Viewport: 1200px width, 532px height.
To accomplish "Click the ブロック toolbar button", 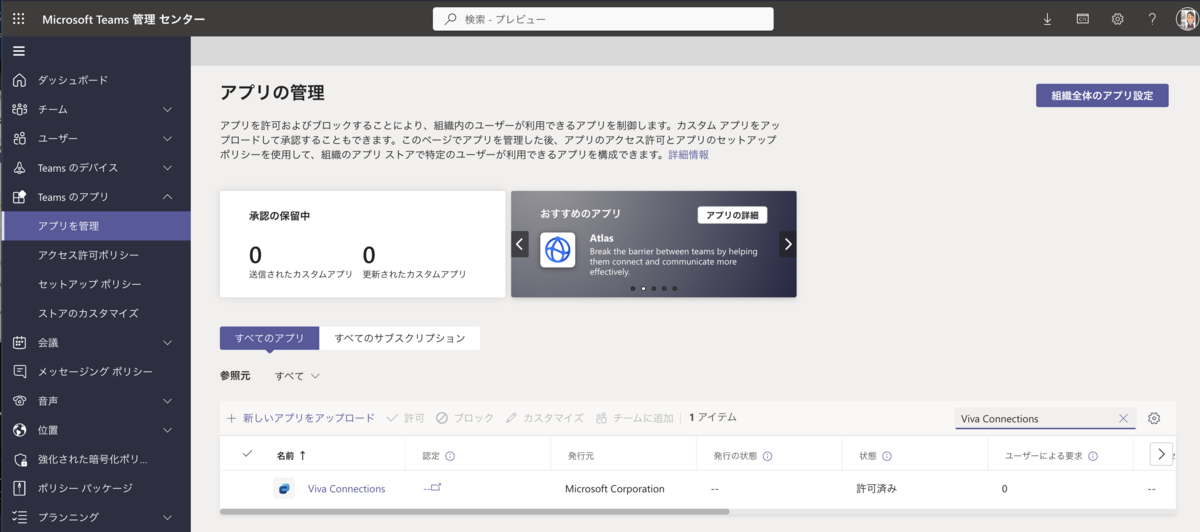I will pos(465,418).
